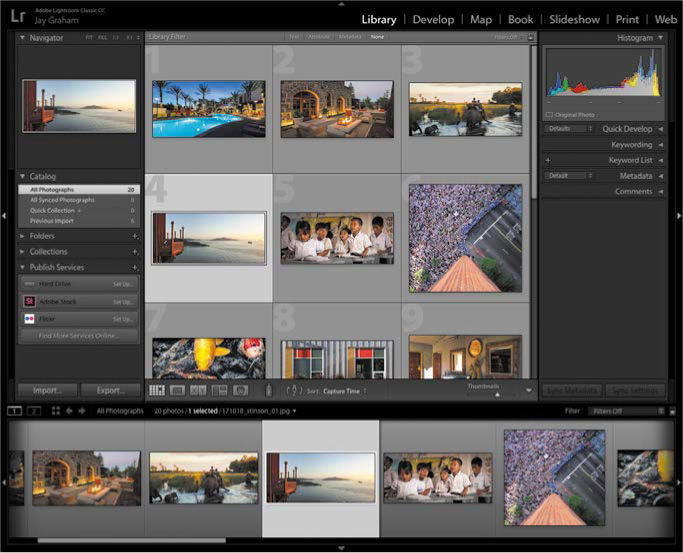The width and height of the screenshot is (683, 553).
Task: Open the Filters Off dropdown
Action: [625, 411]
